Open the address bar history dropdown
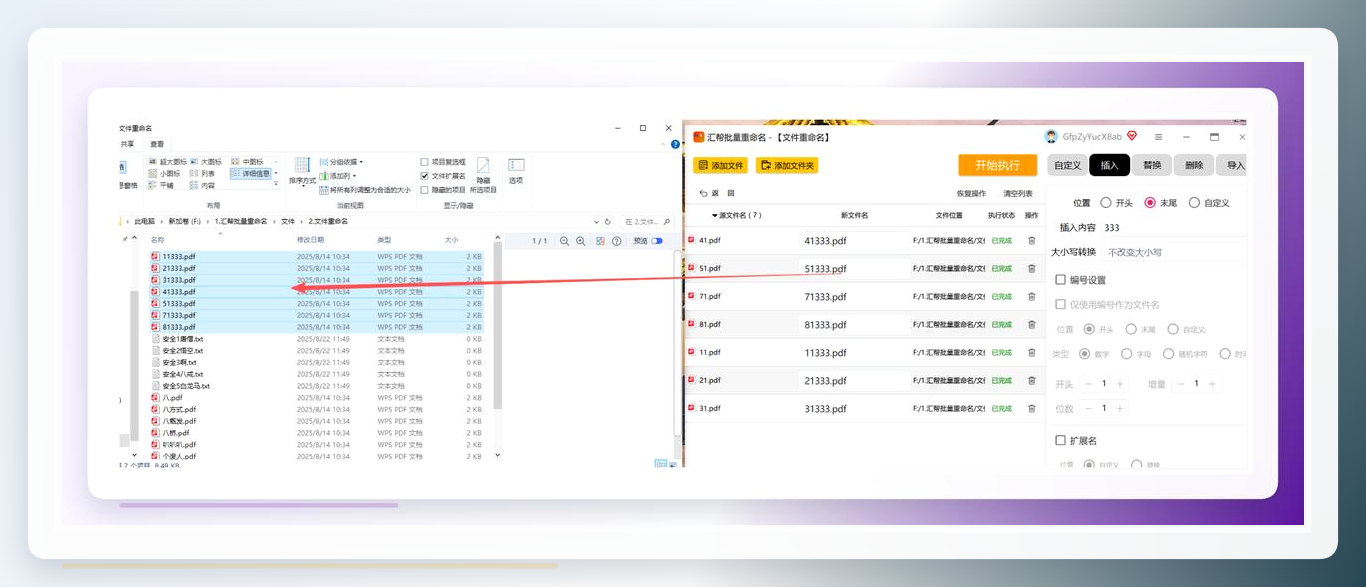The image size is (1366, 587). click(598, 221)
